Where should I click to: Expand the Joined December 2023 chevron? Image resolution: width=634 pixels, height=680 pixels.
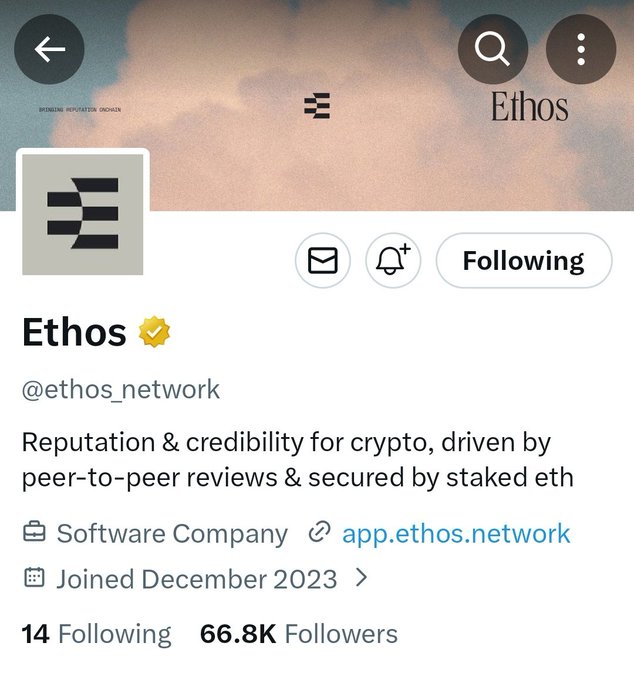click(x=361, y=578)
